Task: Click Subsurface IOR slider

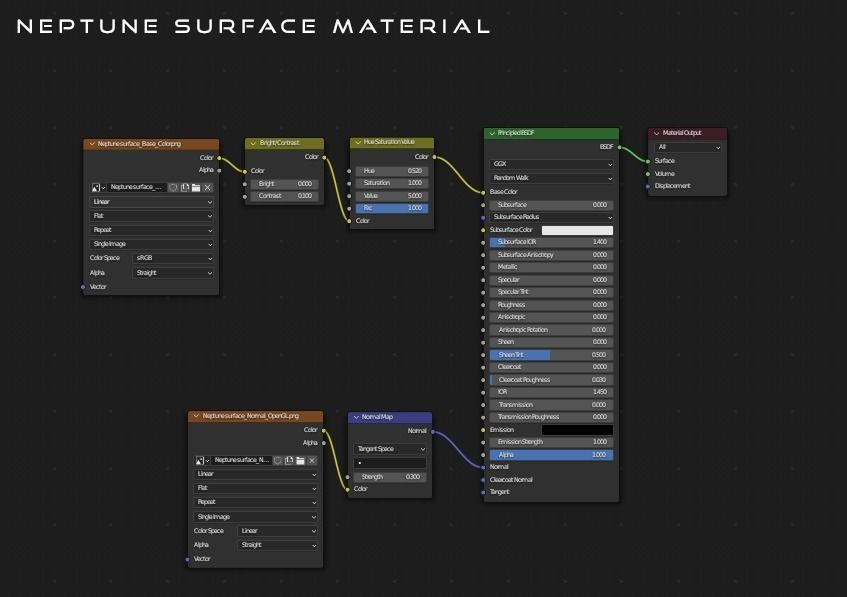Action: pos(552,242)
